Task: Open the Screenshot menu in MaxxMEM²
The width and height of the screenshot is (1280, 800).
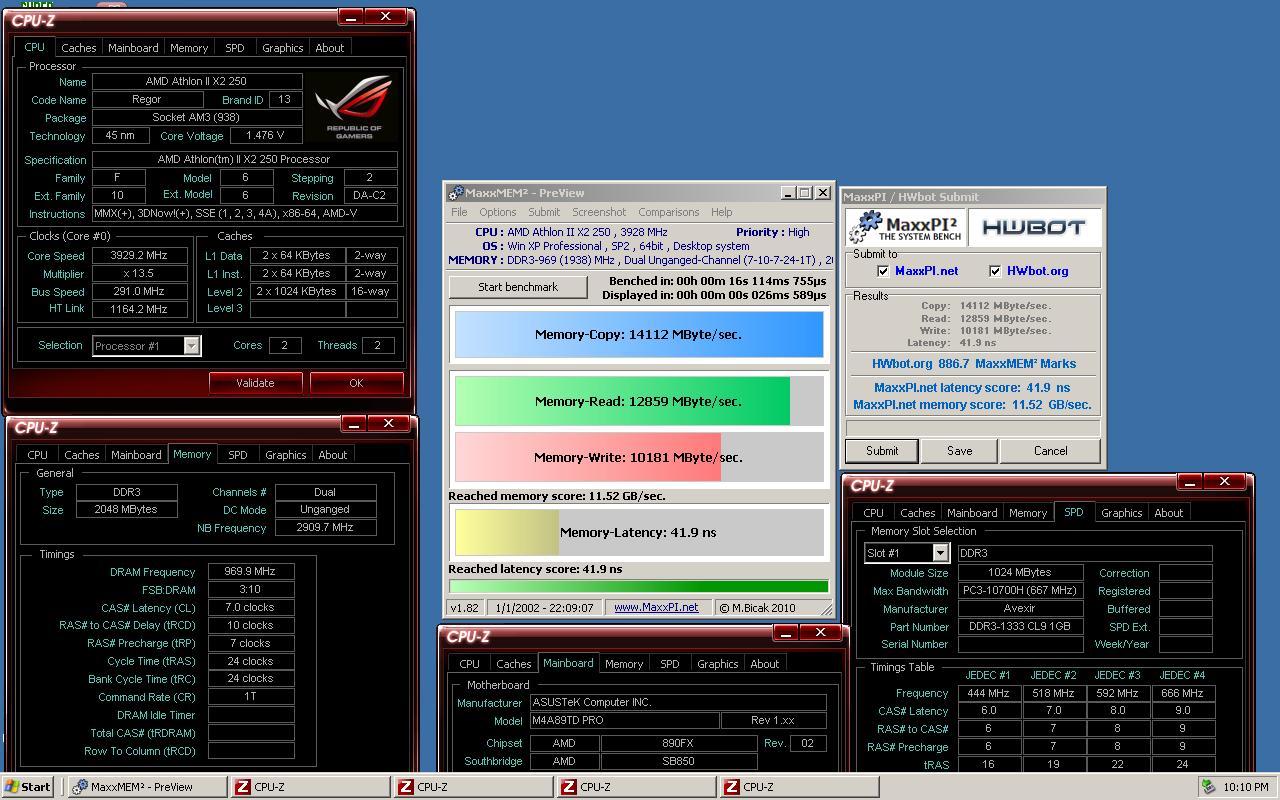Action: tap(599, 212)
